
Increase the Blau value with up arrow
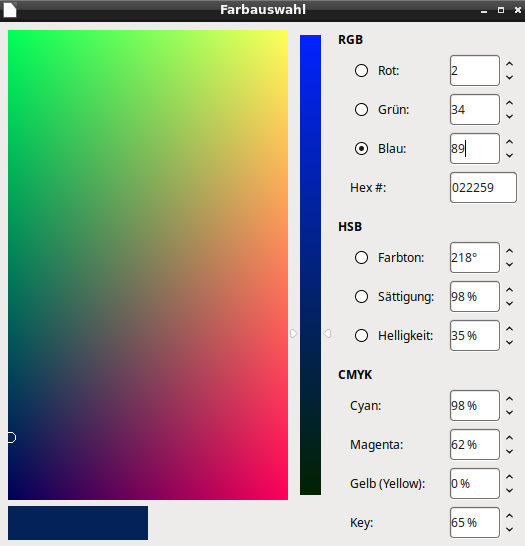tap(509, 142)
